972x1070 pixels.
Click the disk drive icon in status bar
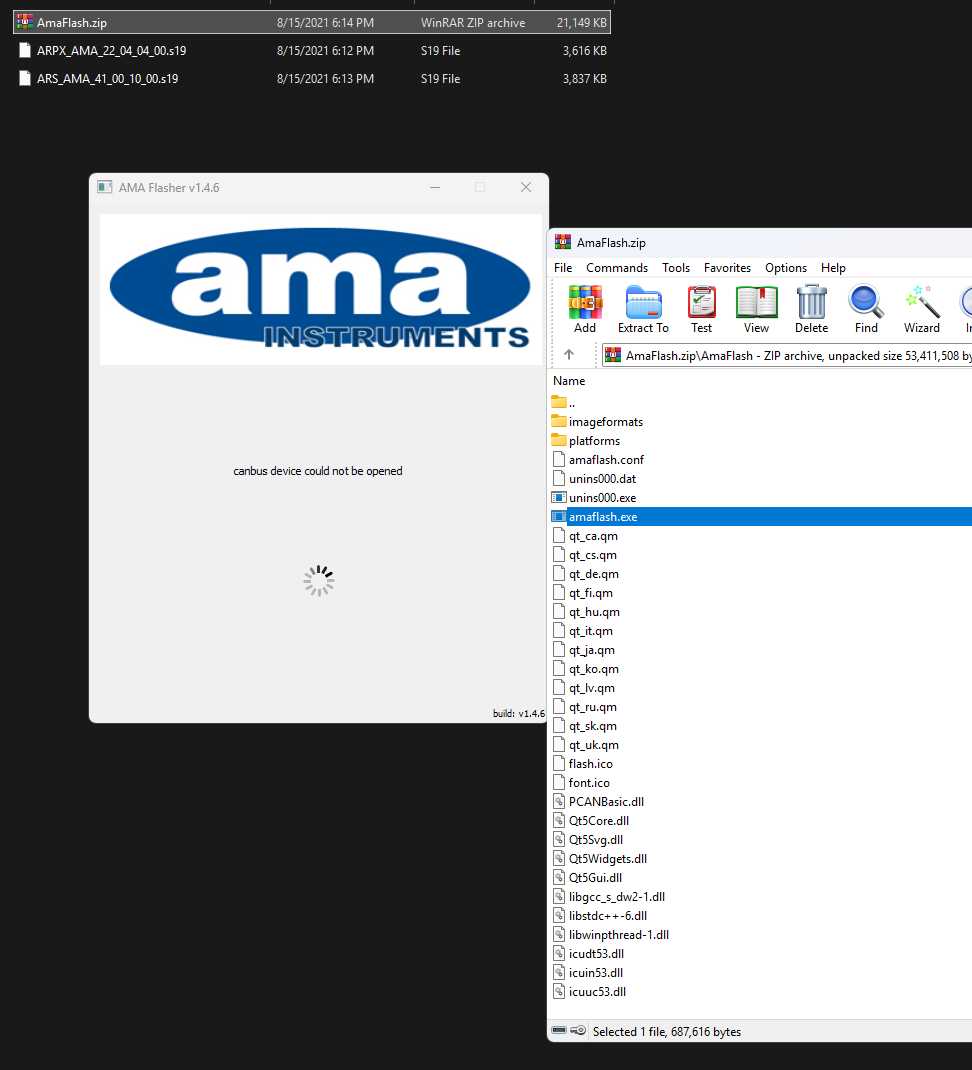point(559,1030)
